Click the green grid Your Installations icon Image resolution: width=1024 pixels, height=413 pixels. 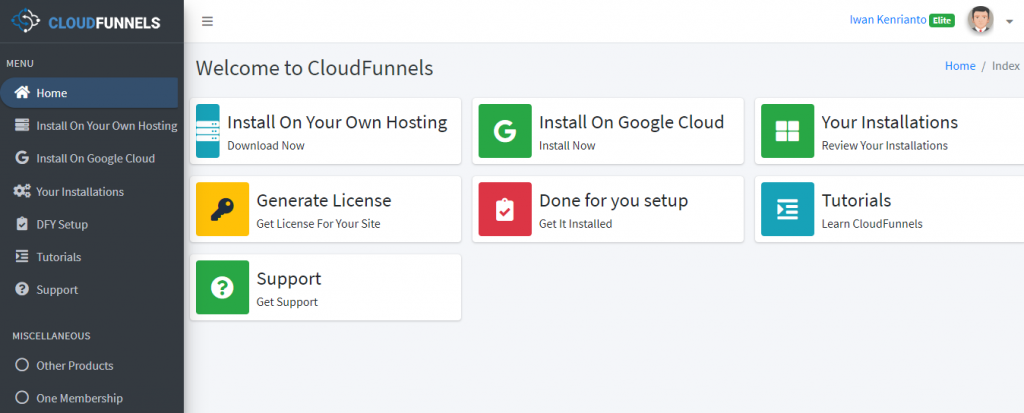788,131
